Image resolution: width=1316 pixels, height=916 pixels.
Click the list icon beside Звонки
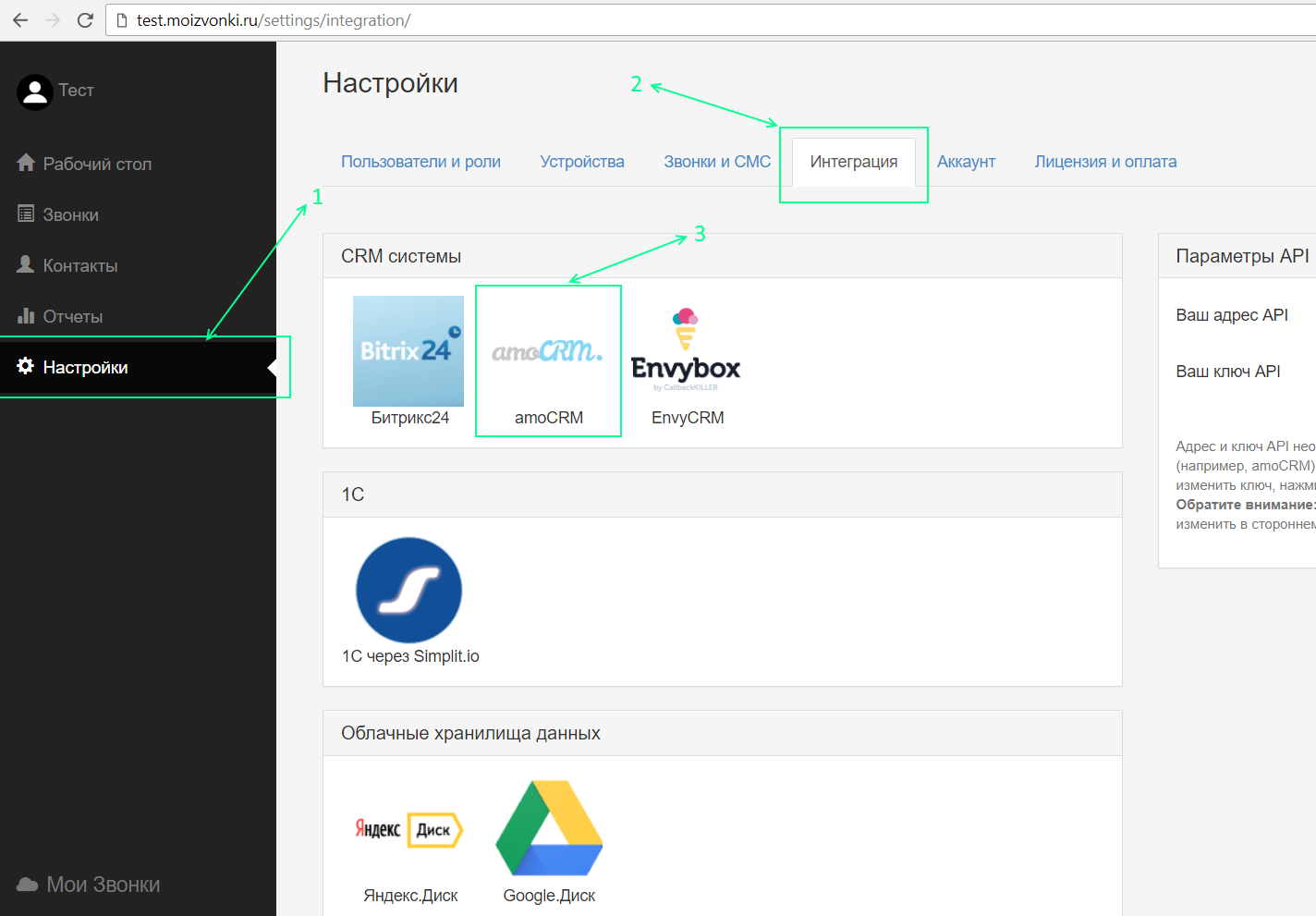(26, 214)
